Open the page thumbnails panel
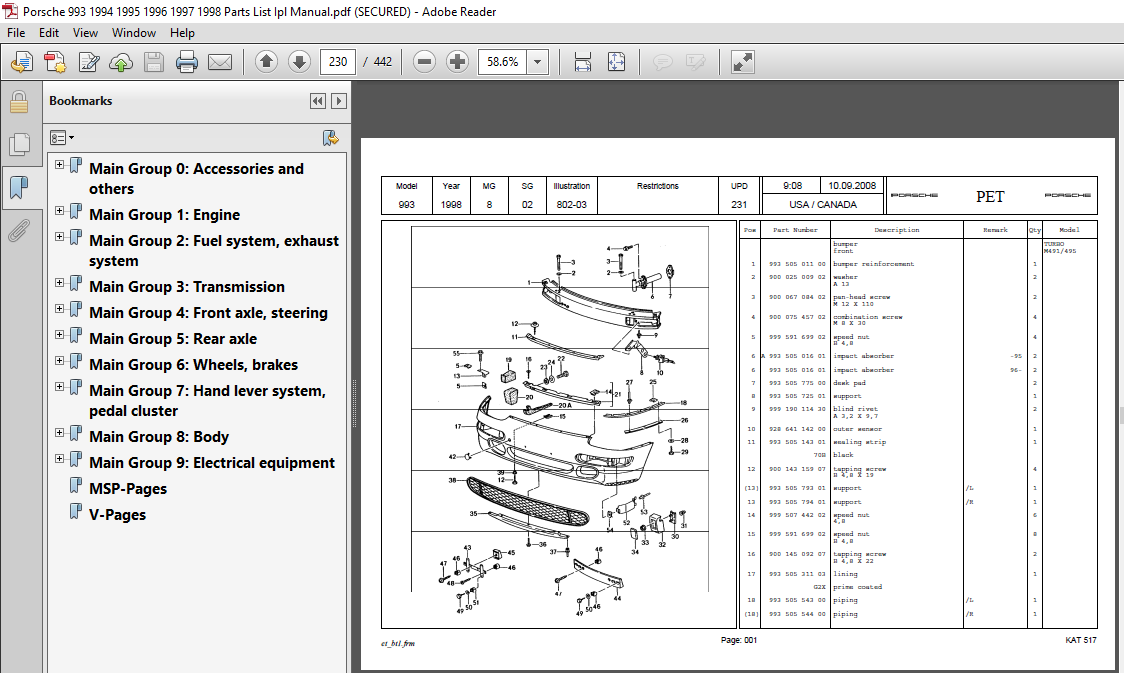 (19, 145)
